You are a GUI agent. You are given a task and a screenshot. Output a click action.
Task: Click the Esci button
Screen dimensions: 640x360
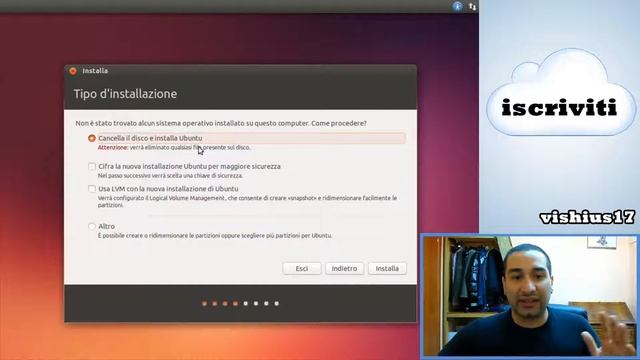point(302,269)
